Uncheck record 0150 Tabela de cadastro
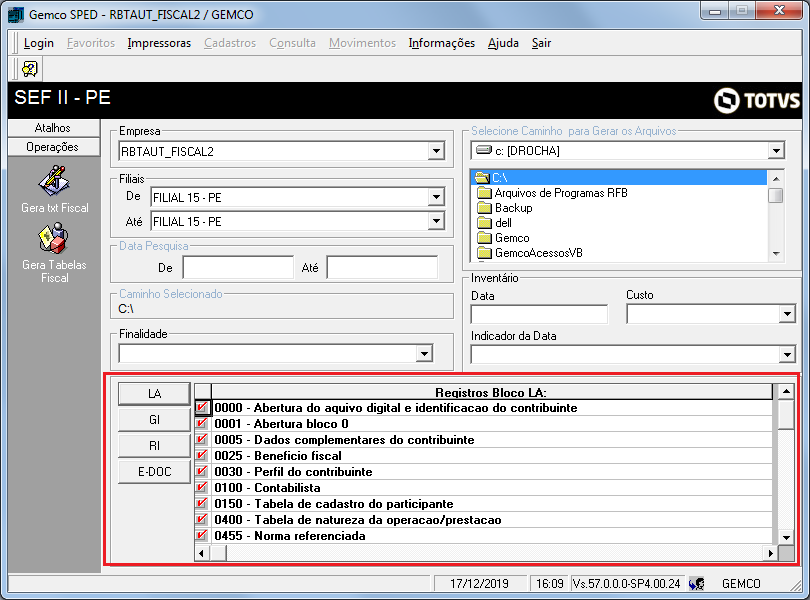Screen dimensions: 810x600 (x=202, y=504)
